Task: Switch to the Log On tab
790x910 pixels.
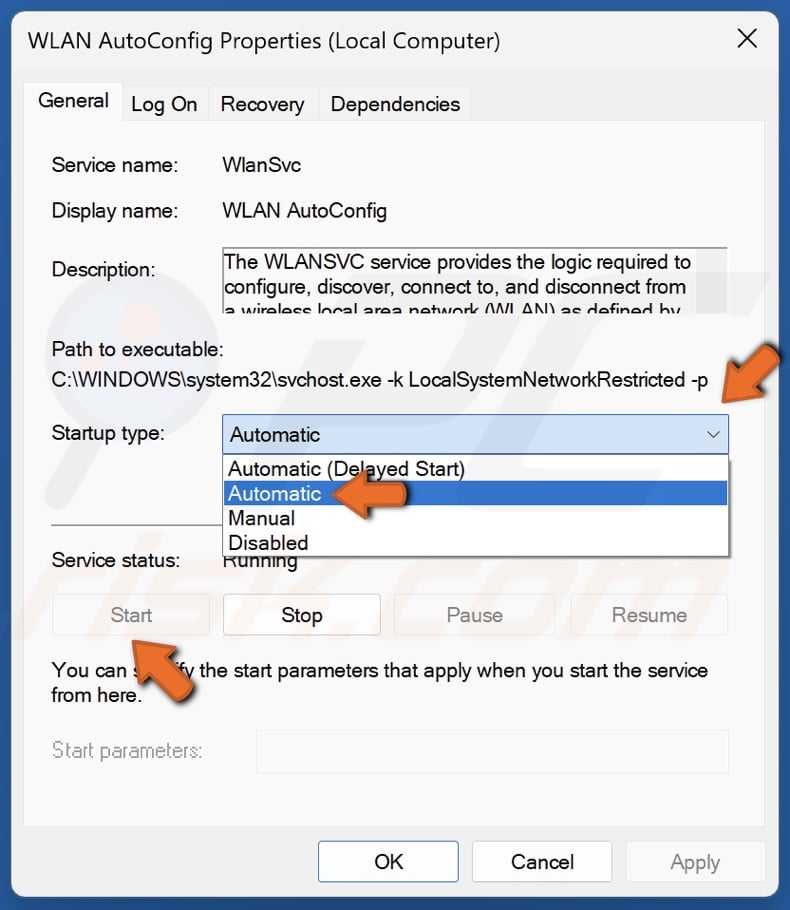Action: coord(164,103)
